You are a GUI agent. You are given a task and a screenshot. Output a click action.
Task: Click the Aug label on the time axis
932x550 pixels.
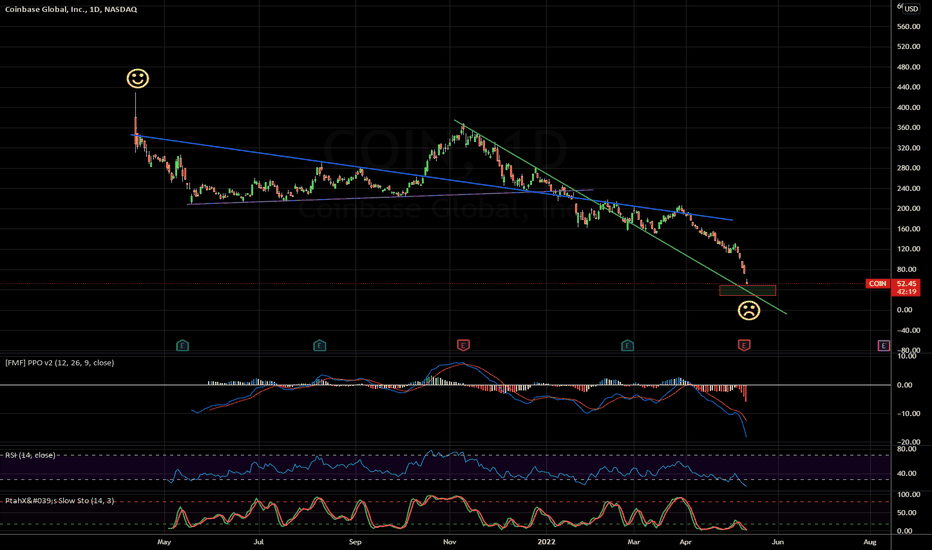(x=870, y=542)
